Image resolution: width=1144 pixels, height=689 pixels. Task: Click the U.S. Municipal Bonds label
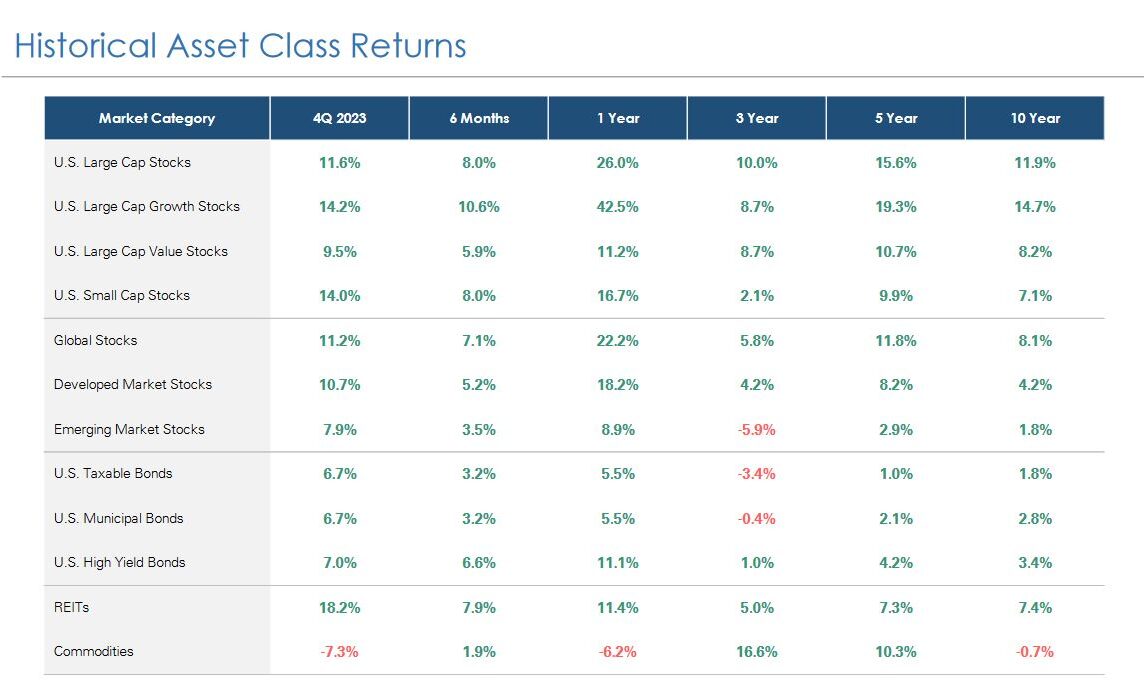click(x=119, y=518)
